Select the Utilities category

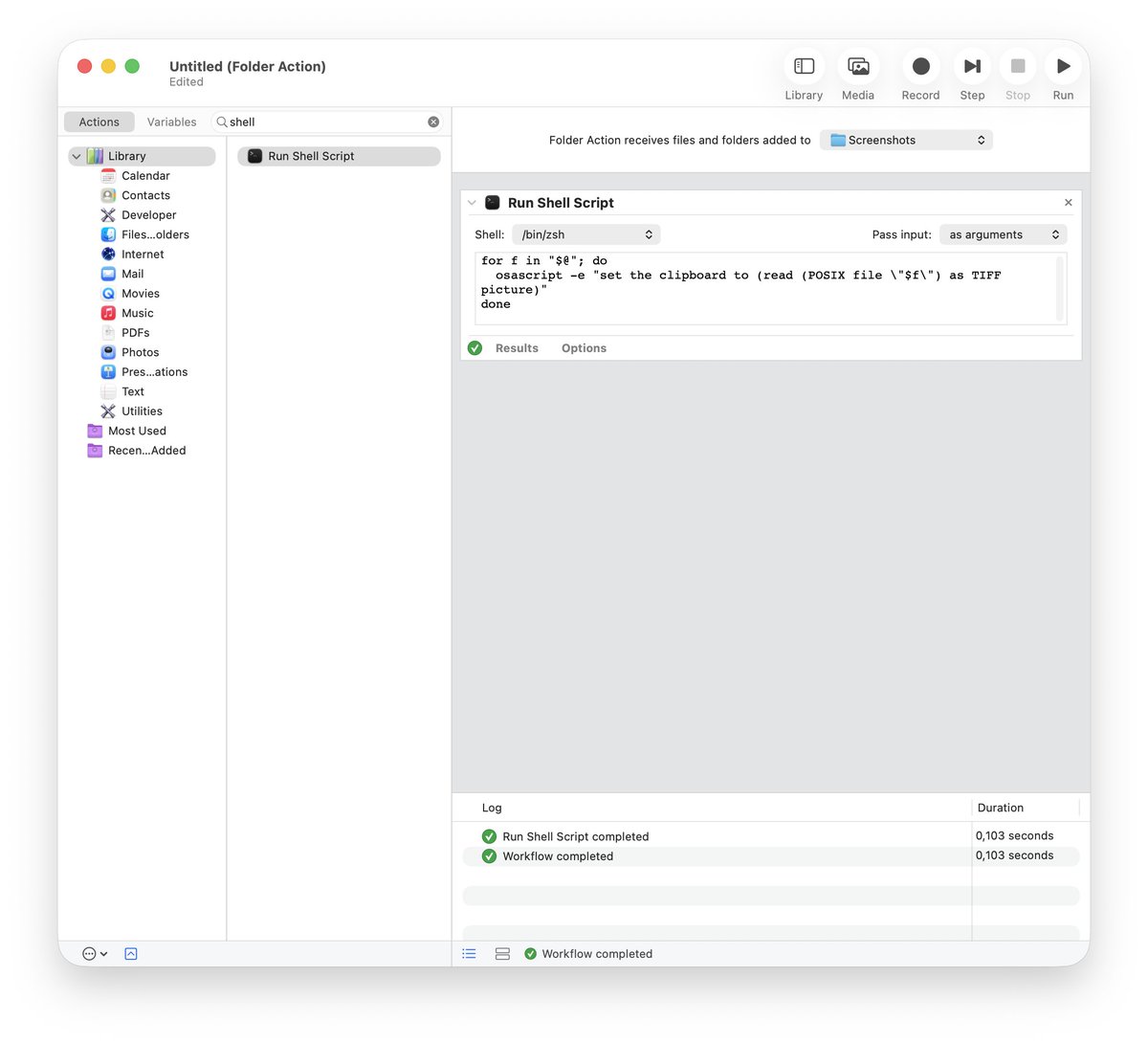[x=142, y=411]
